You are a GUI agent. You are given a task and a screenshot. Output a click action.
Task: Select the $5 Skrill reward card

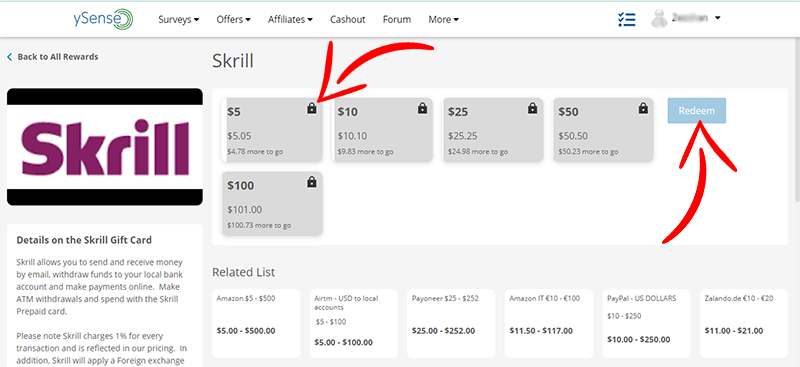[x=272, y=130]
